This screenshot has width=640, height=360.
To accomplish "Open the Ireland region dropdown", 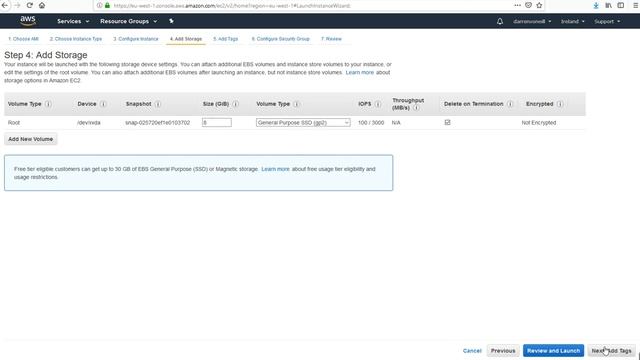I will tap(573, 21).
